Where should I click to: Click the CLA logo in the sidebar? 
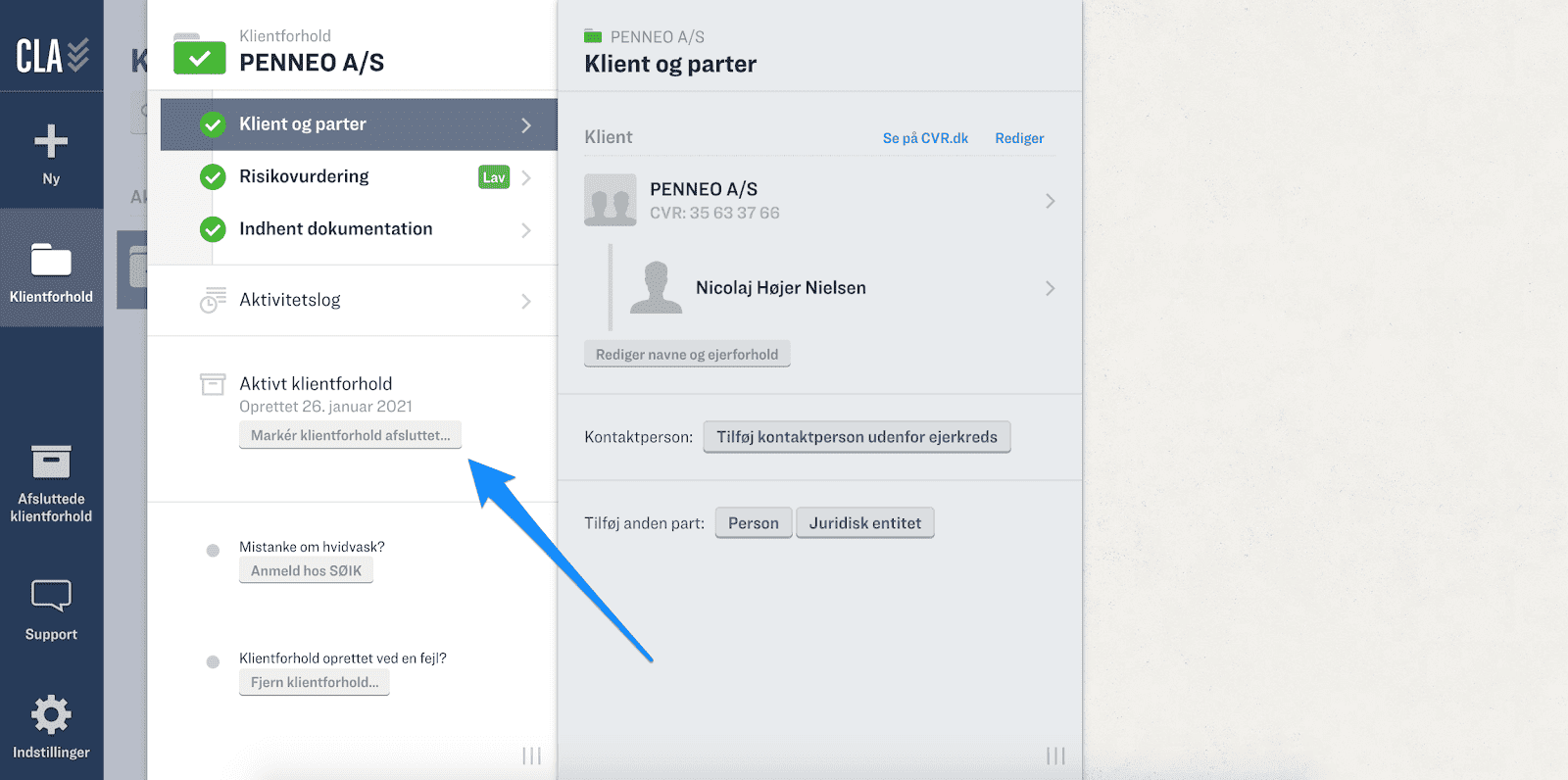click(52, 56)
